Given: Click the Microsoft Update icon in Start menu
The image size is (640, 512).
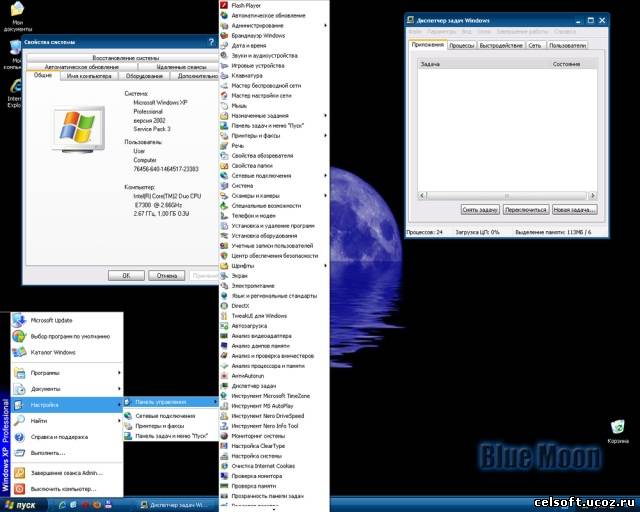Looking at the screenshot, I should click(19, 320).
